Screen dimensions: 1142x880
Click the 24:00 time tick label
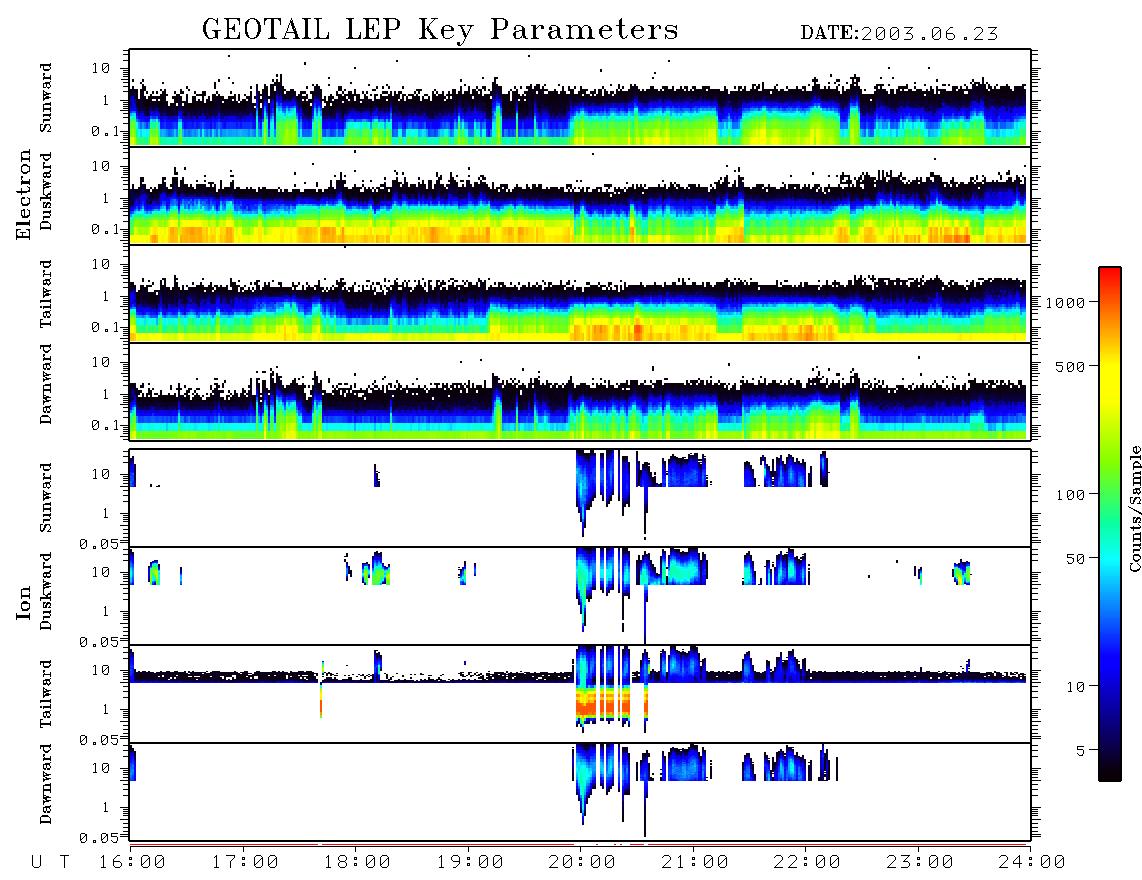point(1032,863)
